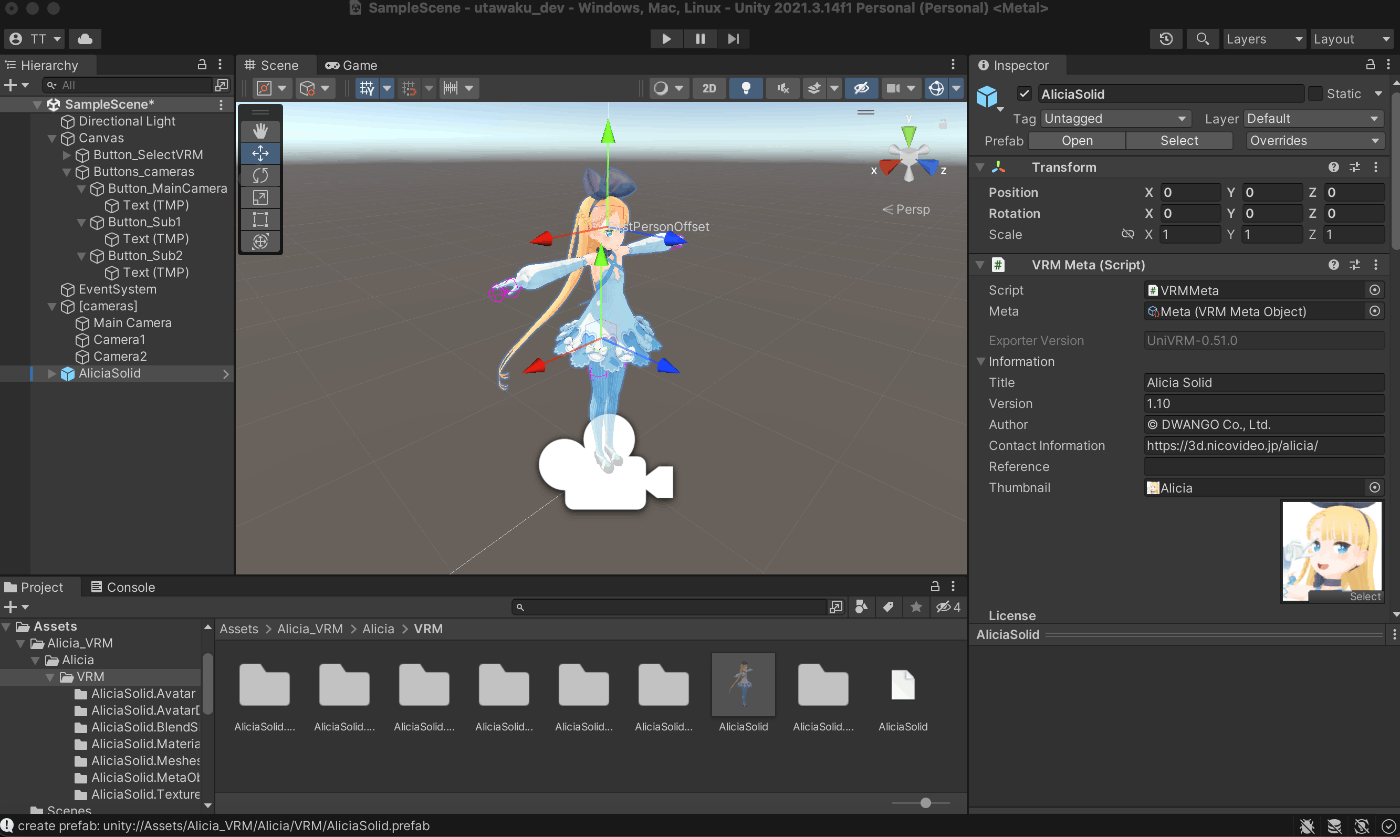This screenshot has width=1400, height=837.
Task: Select the Scale tool in Scene view
Action: (260, 197)
